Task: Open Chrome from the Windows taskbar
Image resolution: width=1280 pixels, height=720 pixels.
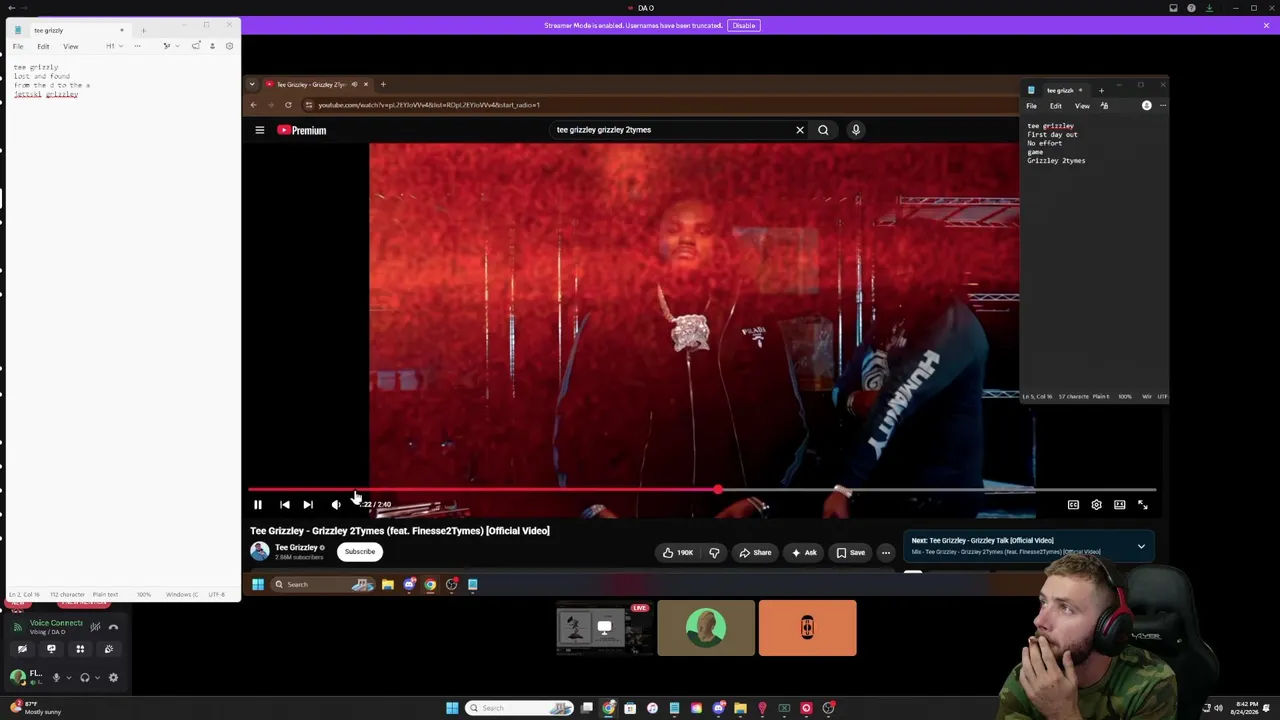Action: pyautogui.click(x=609, y=708)
